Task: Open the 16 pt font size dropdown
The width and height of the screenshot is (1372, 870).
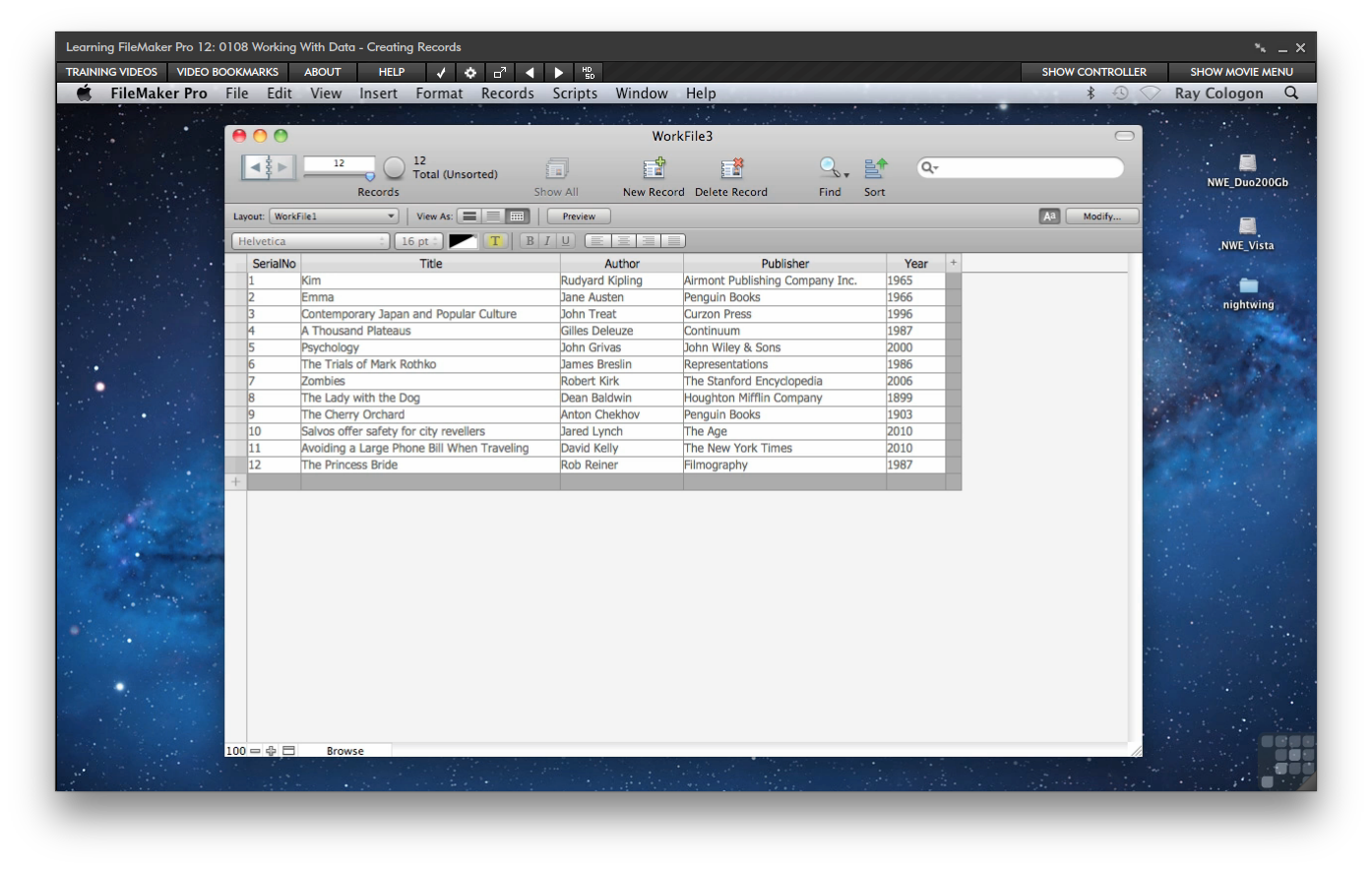Action: click(419, 241)
